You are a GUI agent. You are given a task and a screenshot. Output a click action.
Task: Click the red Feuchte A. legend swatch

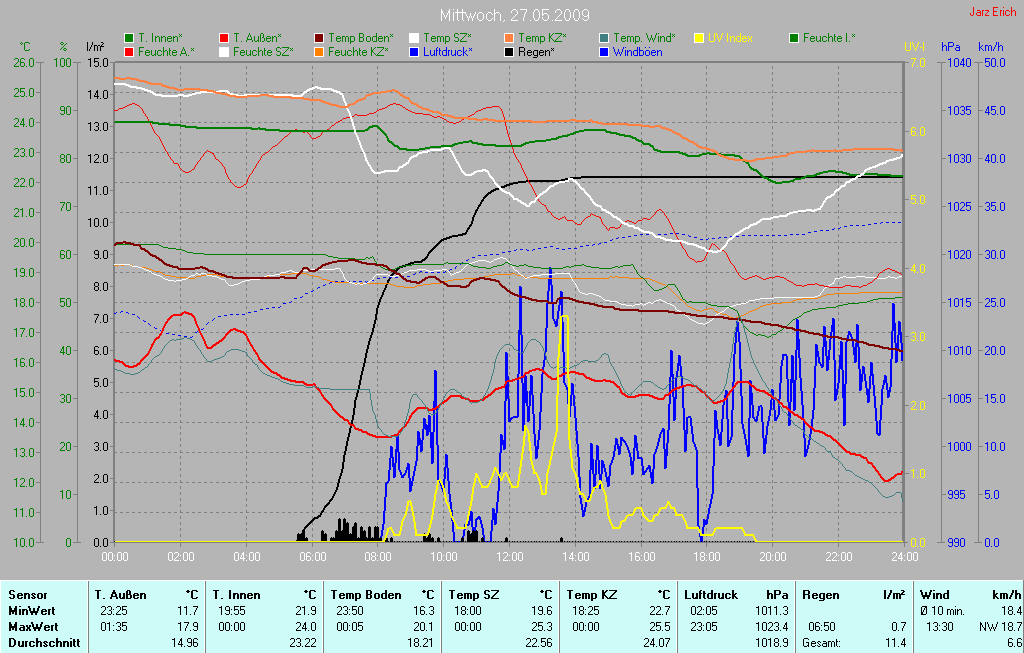129,52
